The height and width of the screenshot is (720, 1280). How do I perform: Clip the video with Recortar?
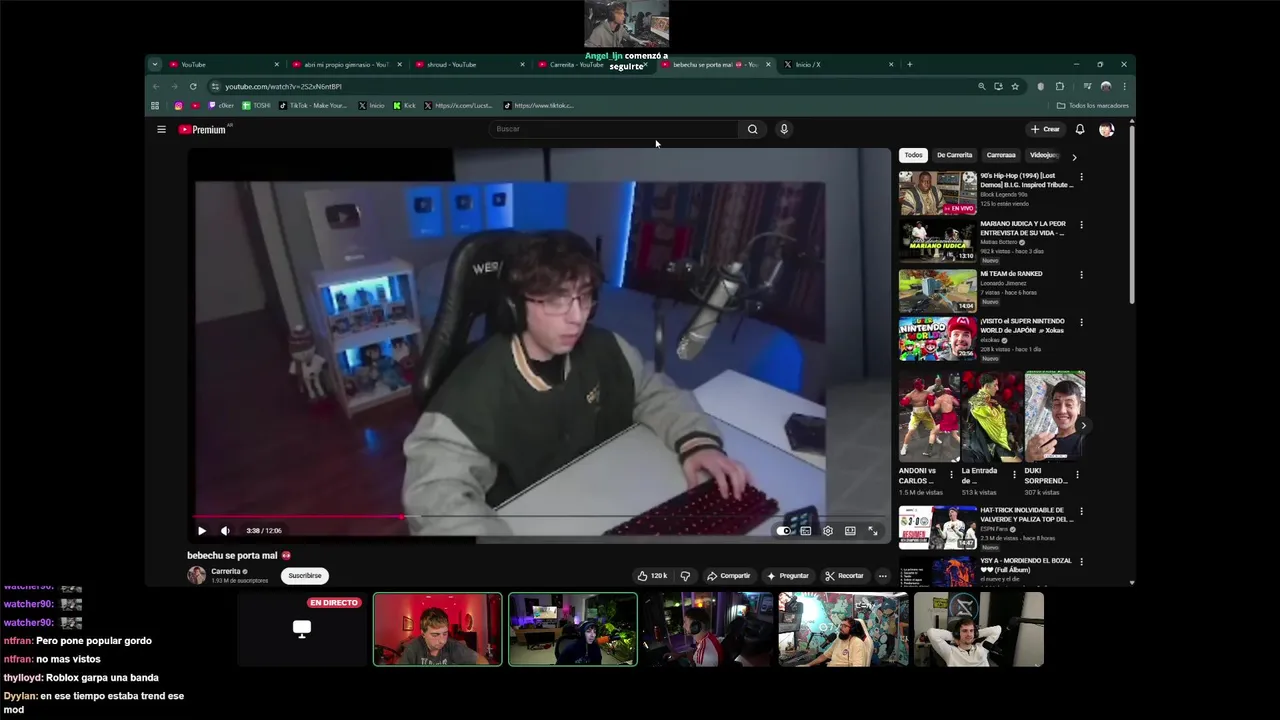(844, 576)
